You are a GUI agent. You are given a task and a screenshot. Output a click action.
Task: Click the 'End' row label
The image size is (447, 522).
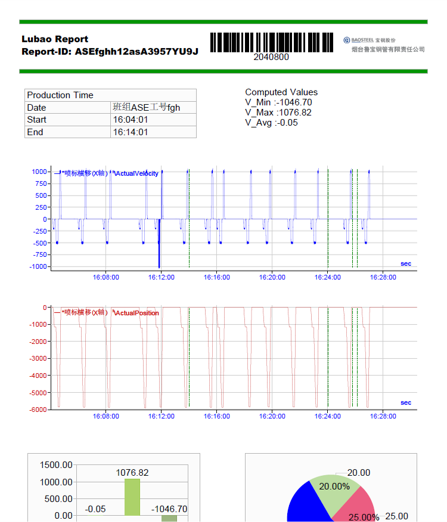[35, 132]
